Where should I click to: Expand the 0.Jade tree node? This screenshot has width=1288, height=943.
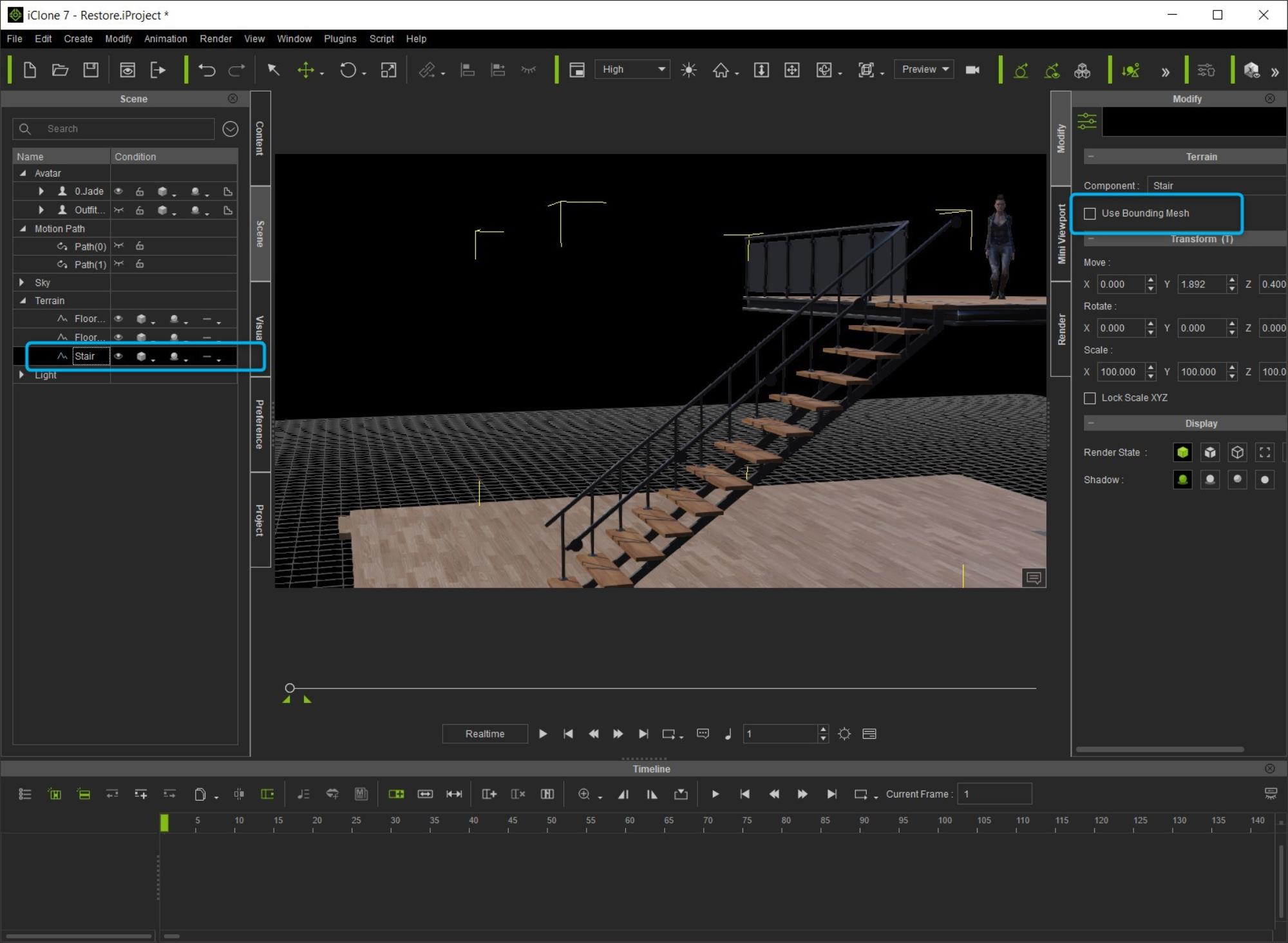[41, 191]
